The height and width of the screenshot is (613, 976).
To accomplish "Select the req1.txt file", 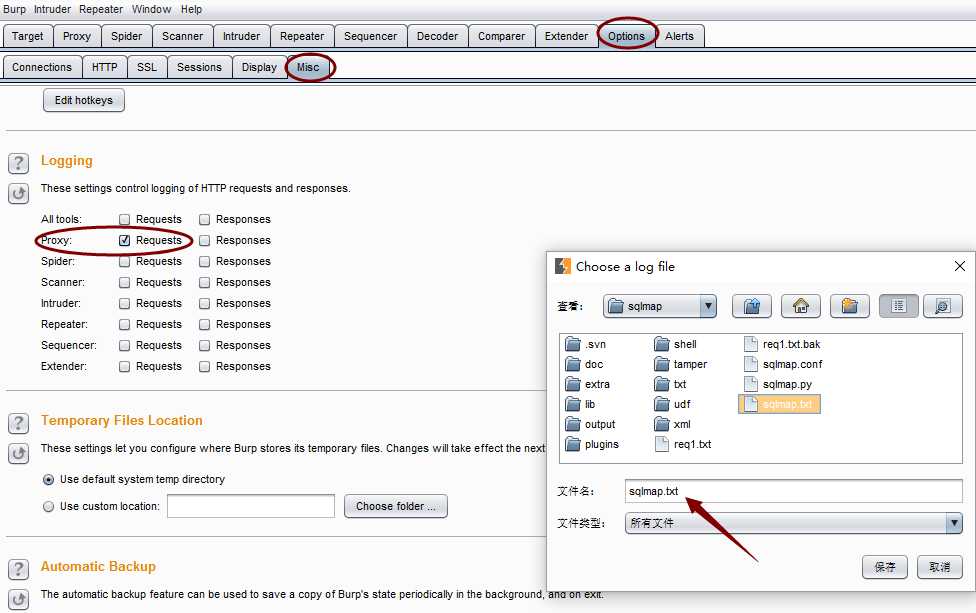I will click(683, 444).
